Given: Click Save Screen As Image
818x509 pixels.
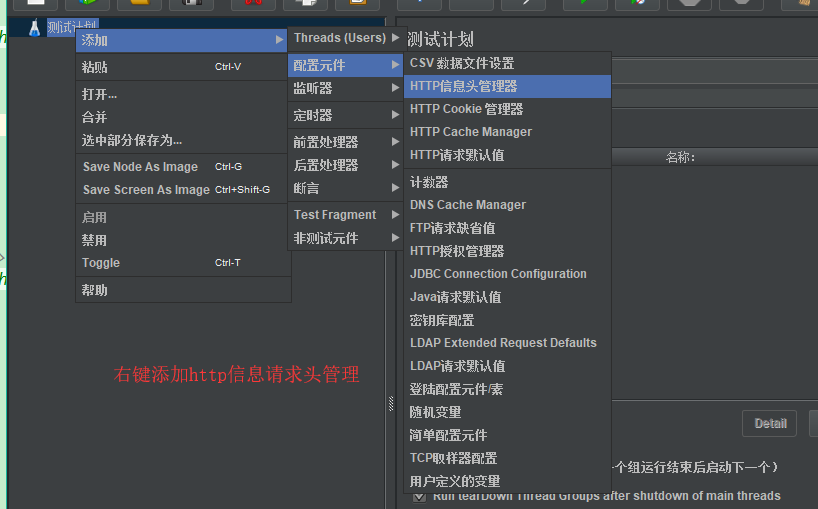Looking at the screenshot, I should [183, 189].
